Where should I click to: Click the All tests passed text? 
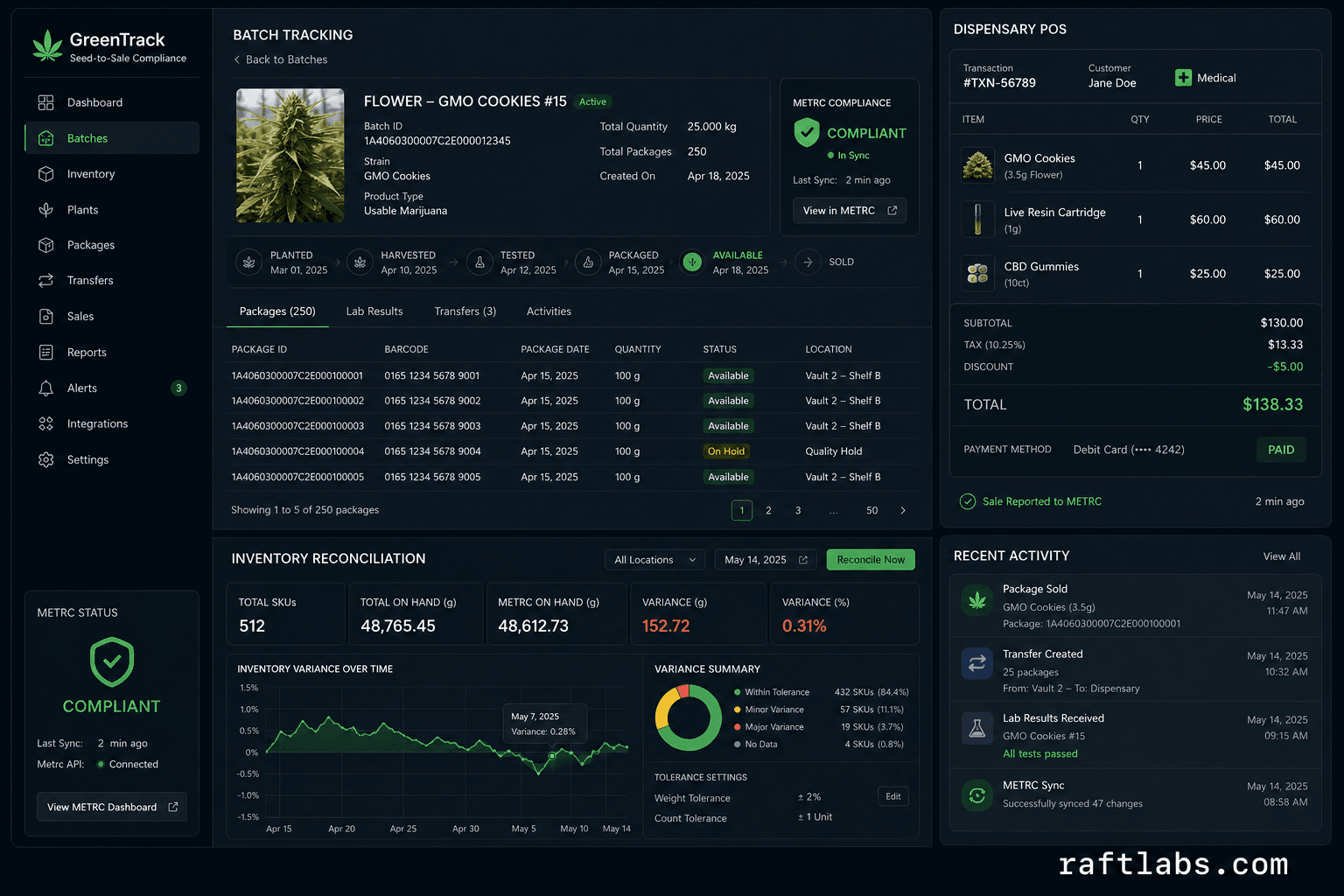pos(1040,753)
